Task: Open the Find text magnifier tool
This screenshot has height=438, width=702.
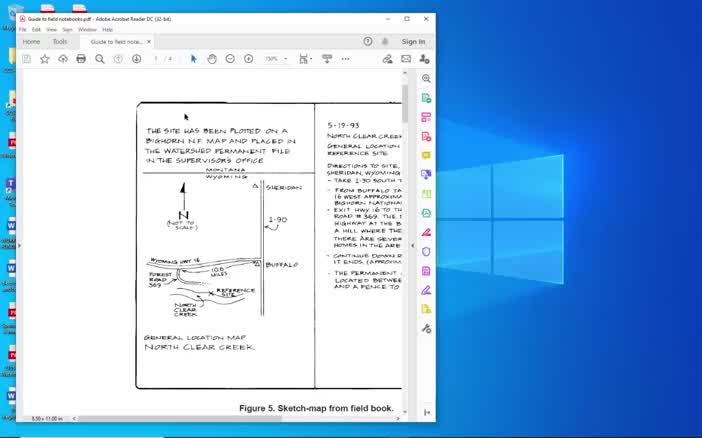Action: pos(100,59)
